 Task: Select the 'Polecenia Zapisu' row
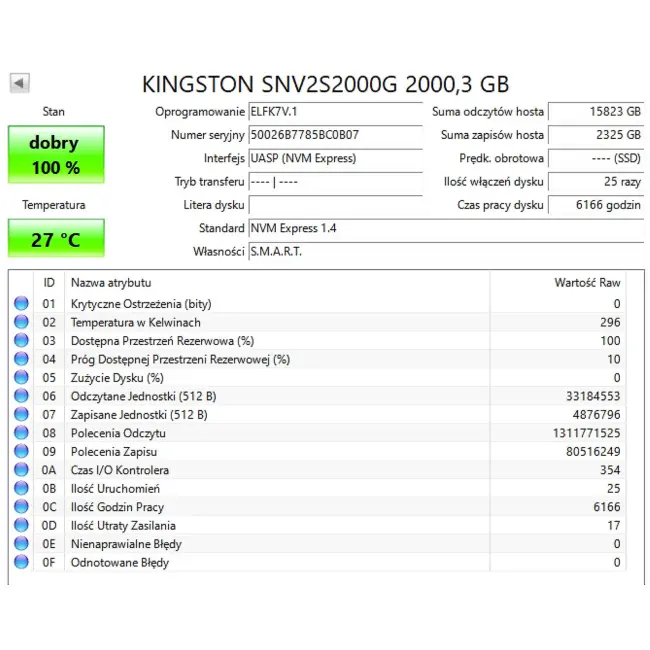click(x=318, y=451)
